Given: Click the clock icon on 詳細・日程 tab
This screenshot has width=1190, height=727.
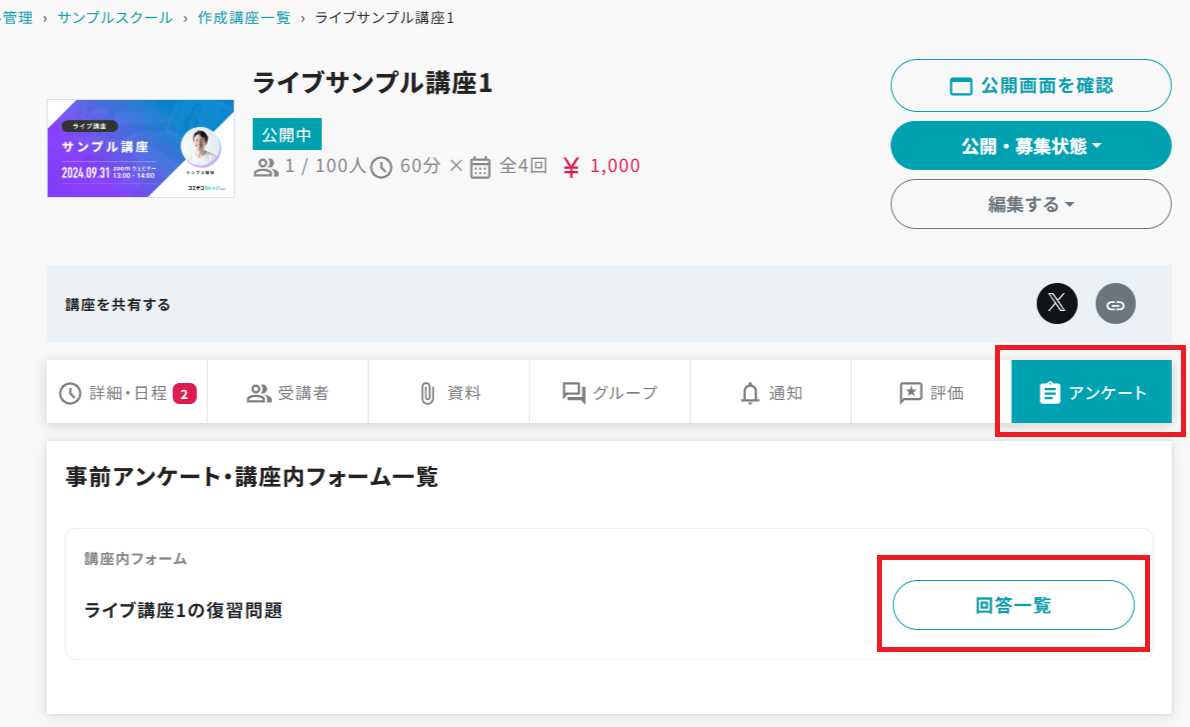Looking at the screenshot, I should coord(70,393).
